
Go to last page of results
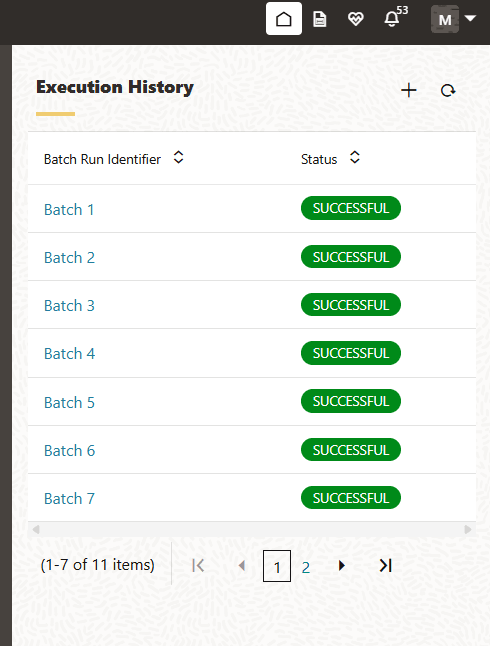click(x=386, y=566)
